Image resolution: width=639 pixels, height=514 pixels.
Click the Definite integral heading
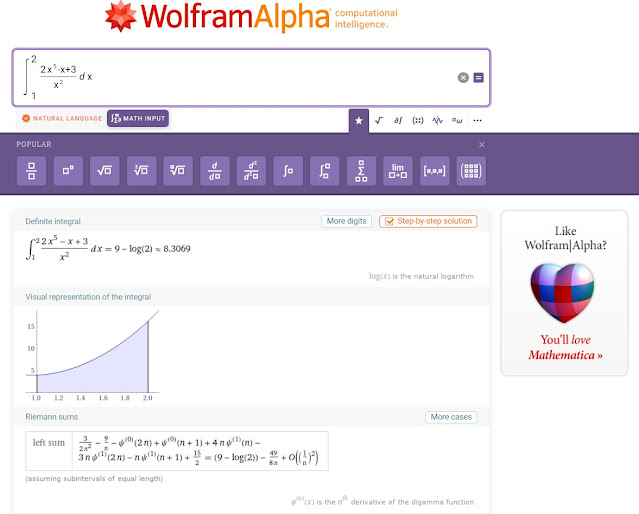coord(53,221)
